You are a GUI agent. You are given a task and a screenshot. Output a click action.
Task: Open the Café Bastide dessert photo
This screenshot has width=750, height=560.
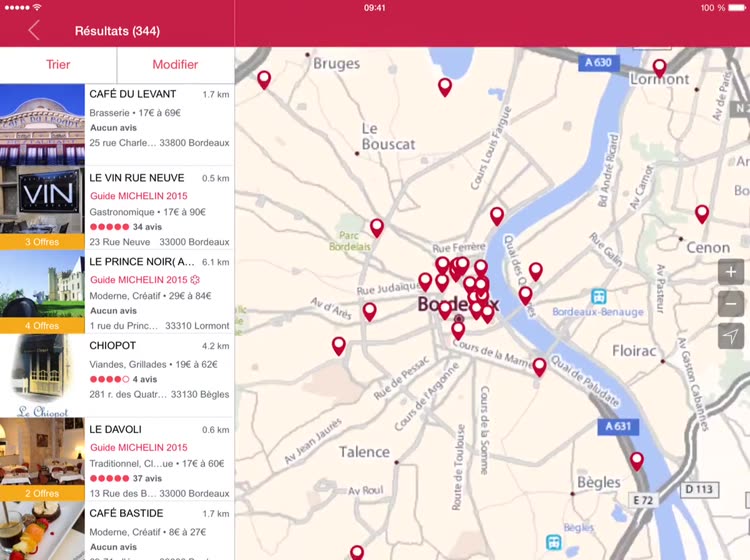point(42,531)
